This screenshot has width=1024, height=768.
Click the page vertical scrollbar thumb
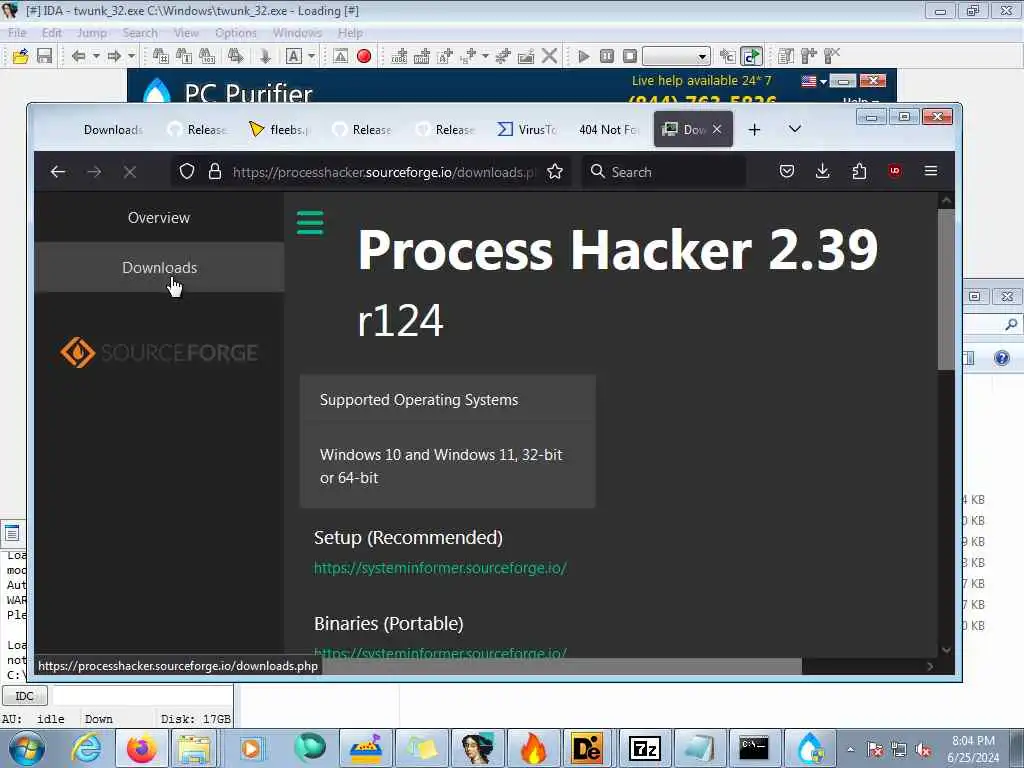946,289
